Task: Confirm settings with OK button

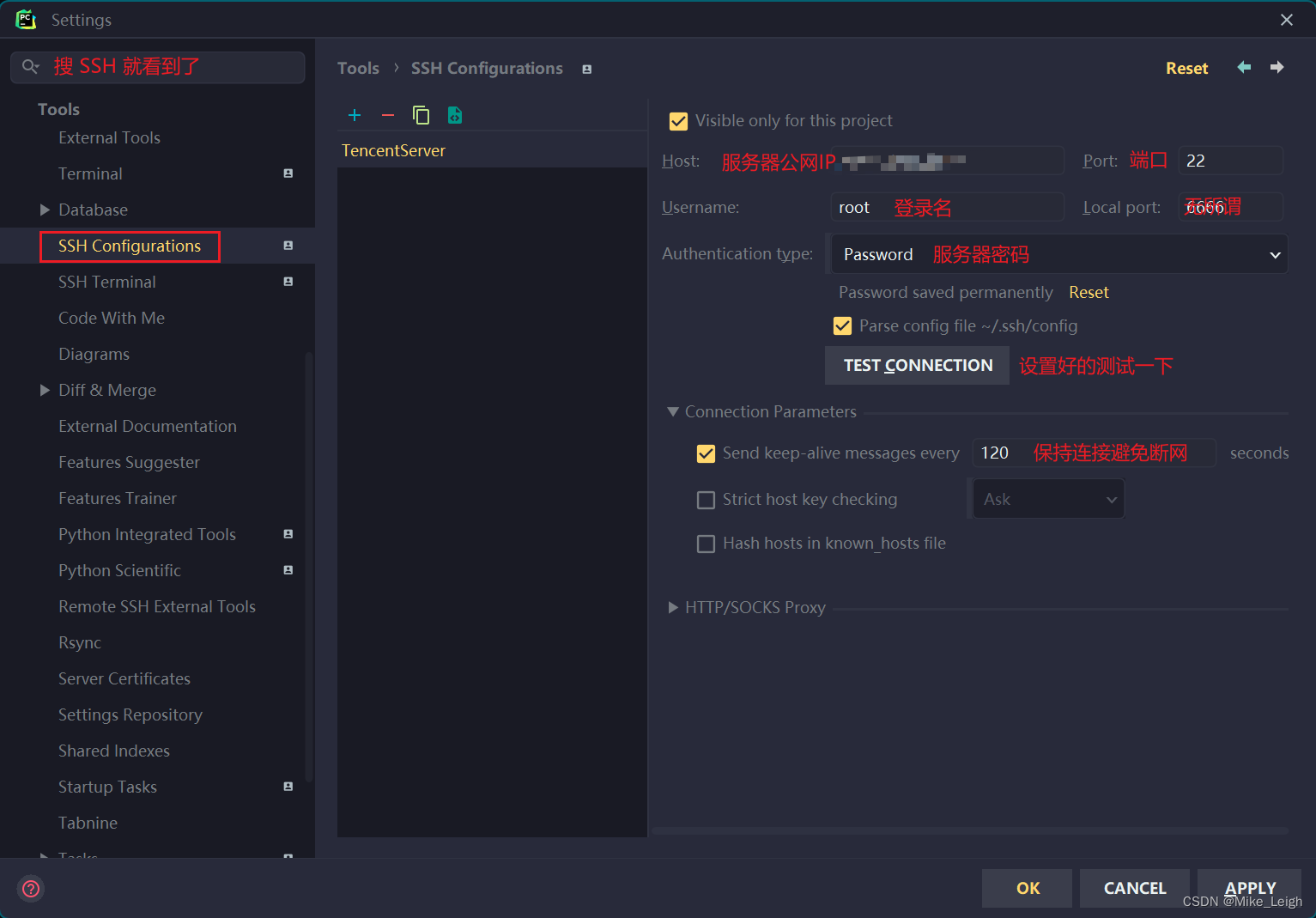Action: click(x=1027, y=888)
